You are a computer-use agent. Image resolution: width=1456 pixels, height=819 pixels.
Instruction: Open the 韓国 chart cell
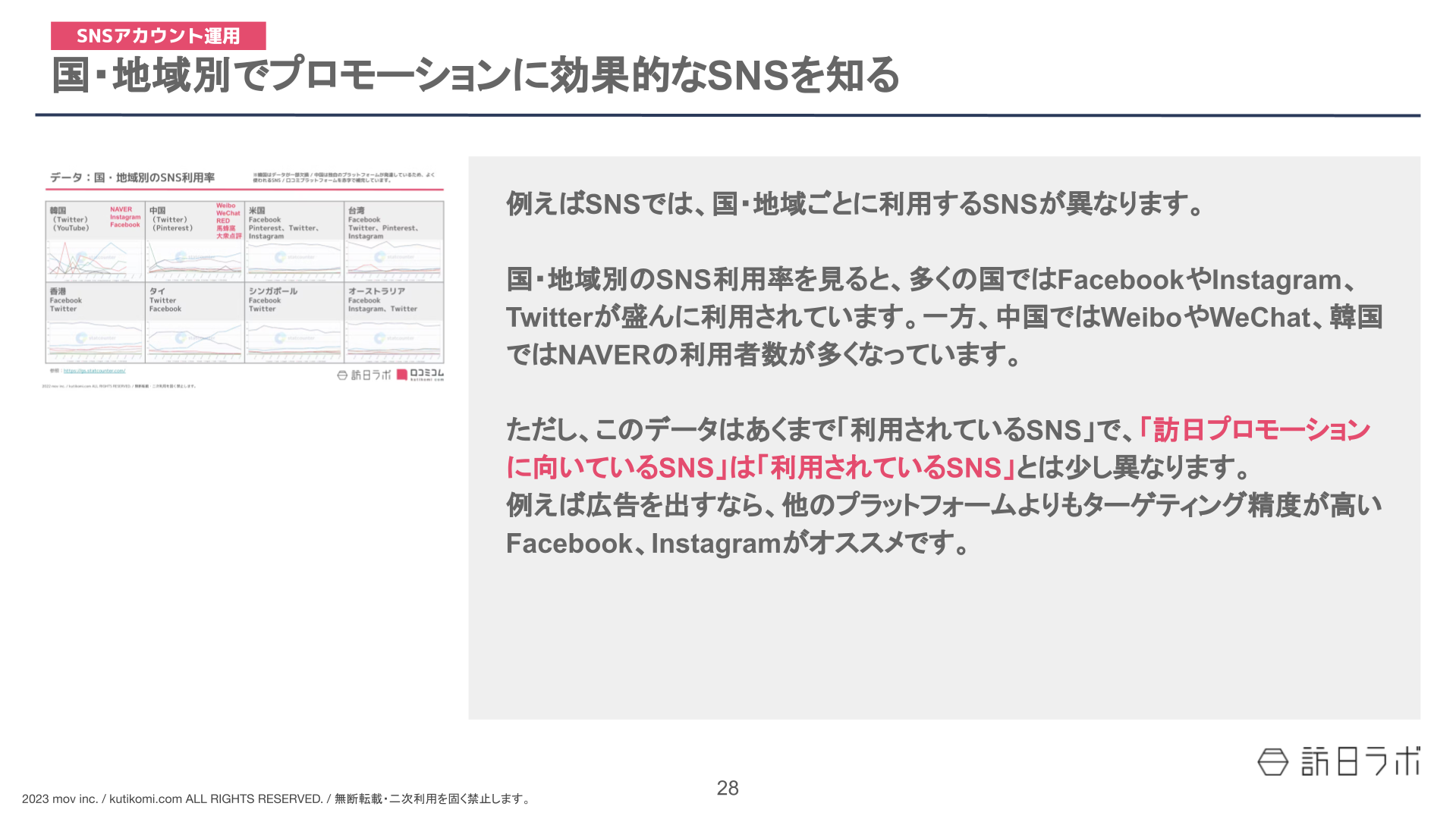[96, 241]
